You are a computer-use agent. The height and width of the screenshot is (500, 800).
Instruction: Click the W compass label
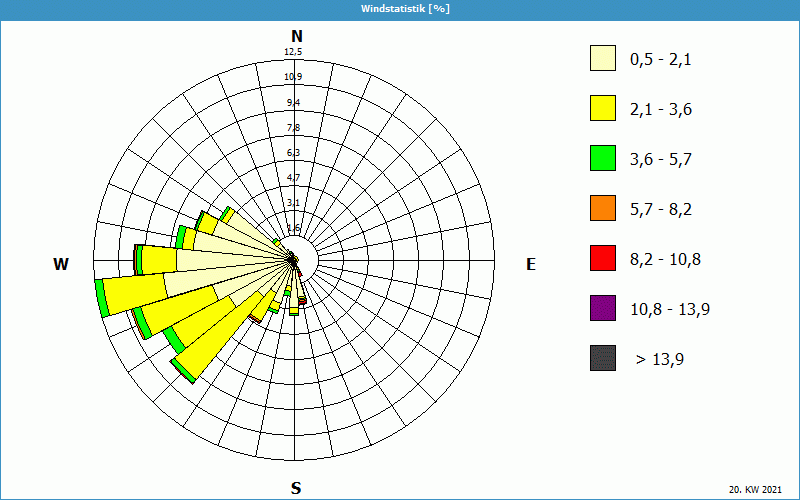(61, 264)
